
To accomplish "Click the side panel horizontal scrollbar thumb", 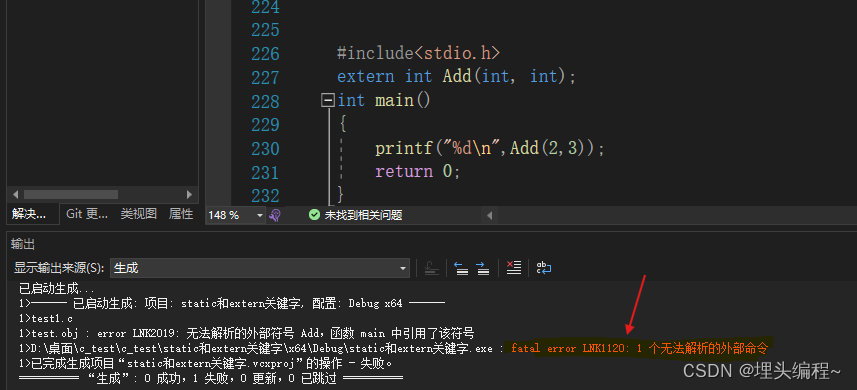I will tap(71, 194).
